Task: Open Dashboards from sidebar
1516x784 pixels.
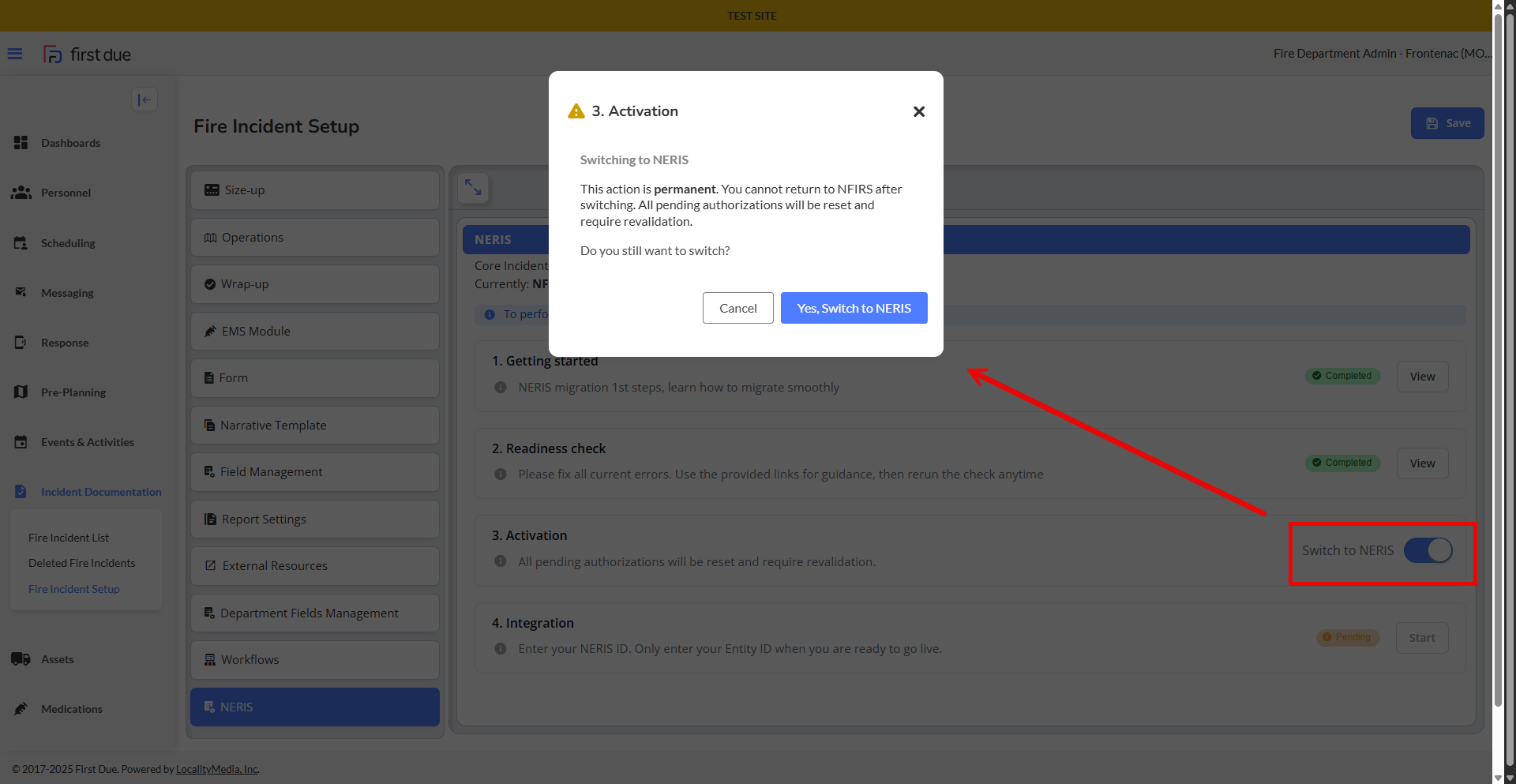Action: (x=70, y=143)
